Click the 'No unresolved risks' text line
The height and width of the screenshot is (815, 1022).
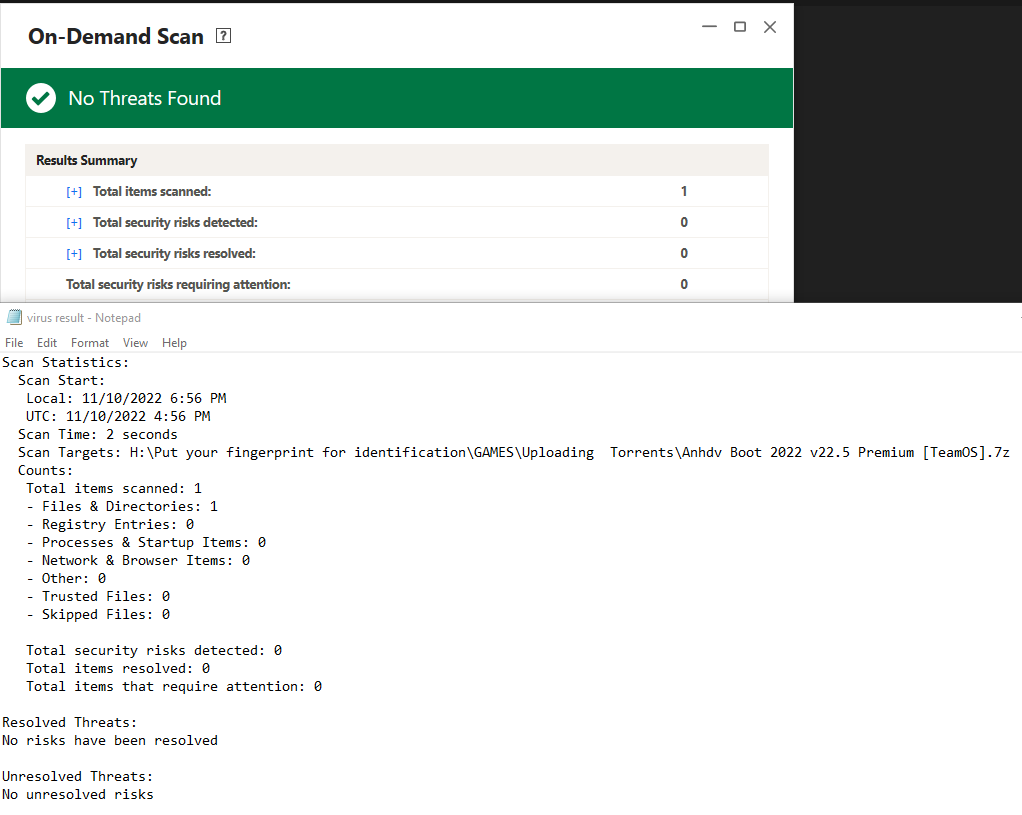78,795
